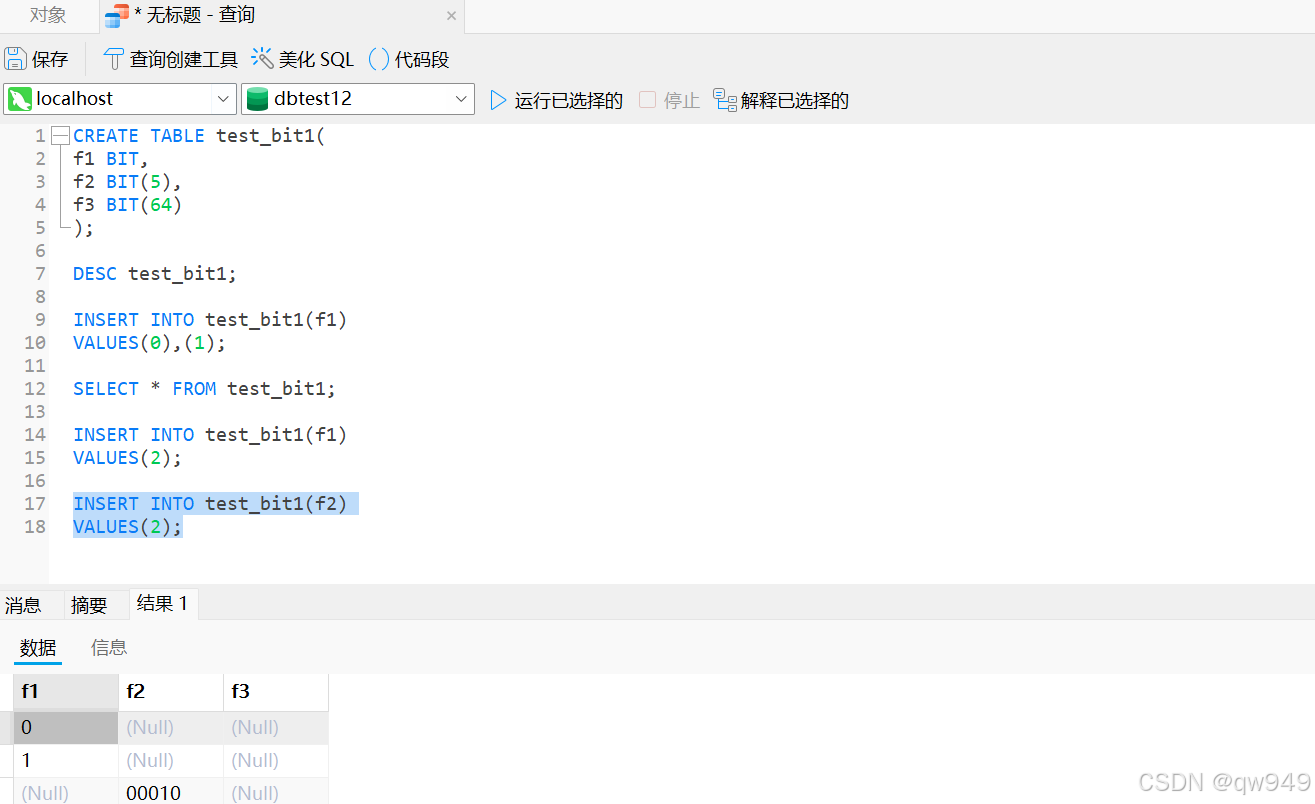
Task: Insert a code snippet via 代码段 icon
Action: 378,58
